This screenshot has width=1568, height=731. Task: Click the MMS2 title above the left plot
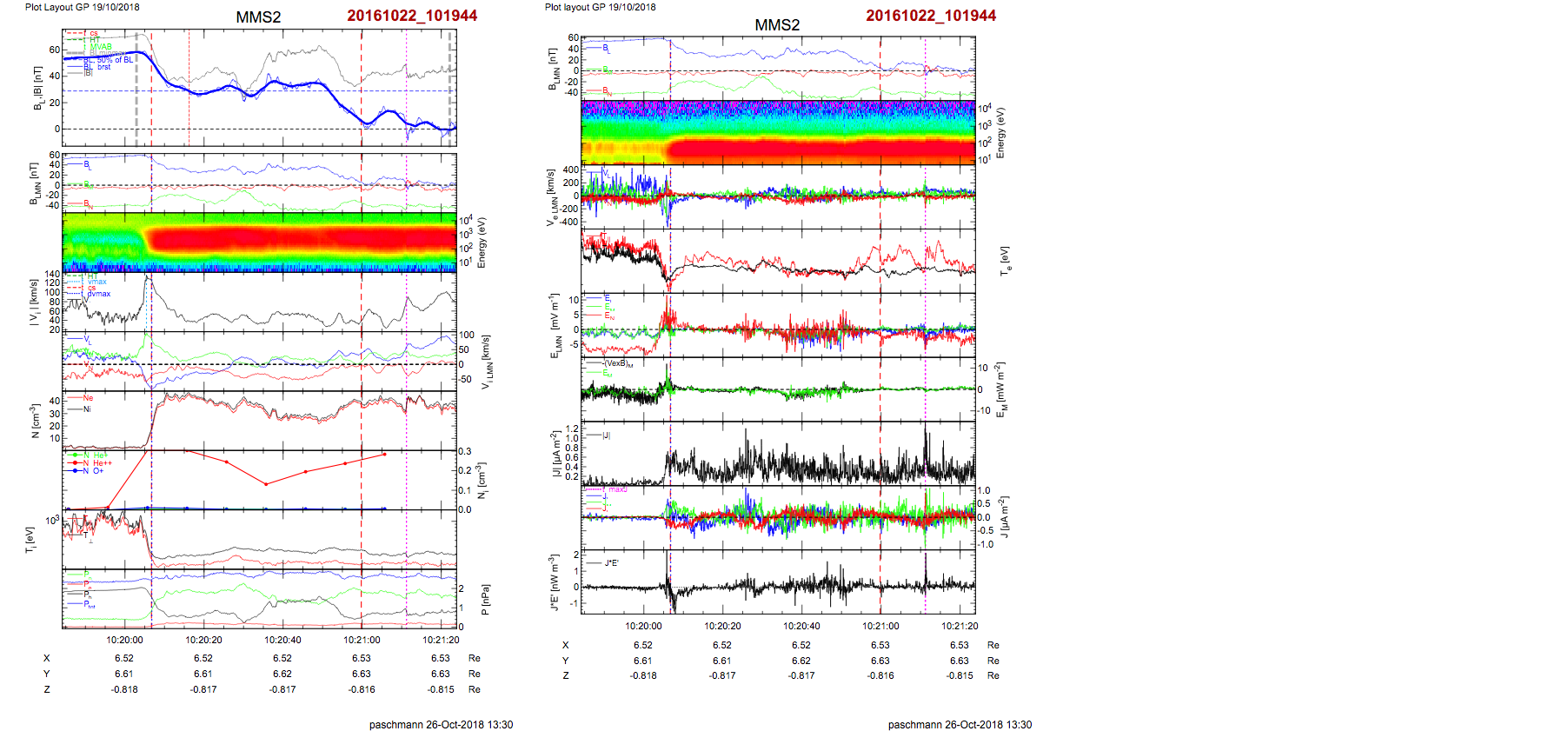(x=258, y=17)
